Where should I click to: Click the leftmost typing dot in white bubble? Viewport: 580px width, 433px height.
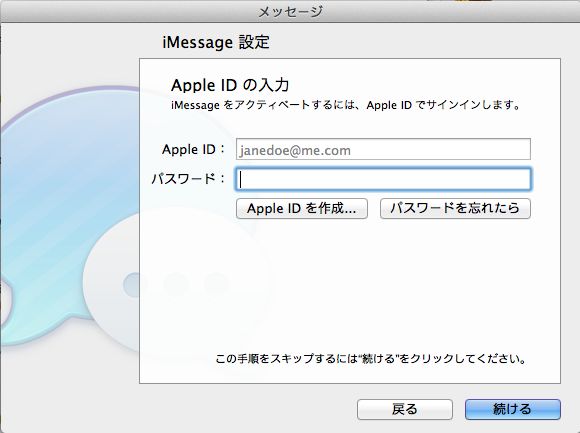tap(136, 285)
